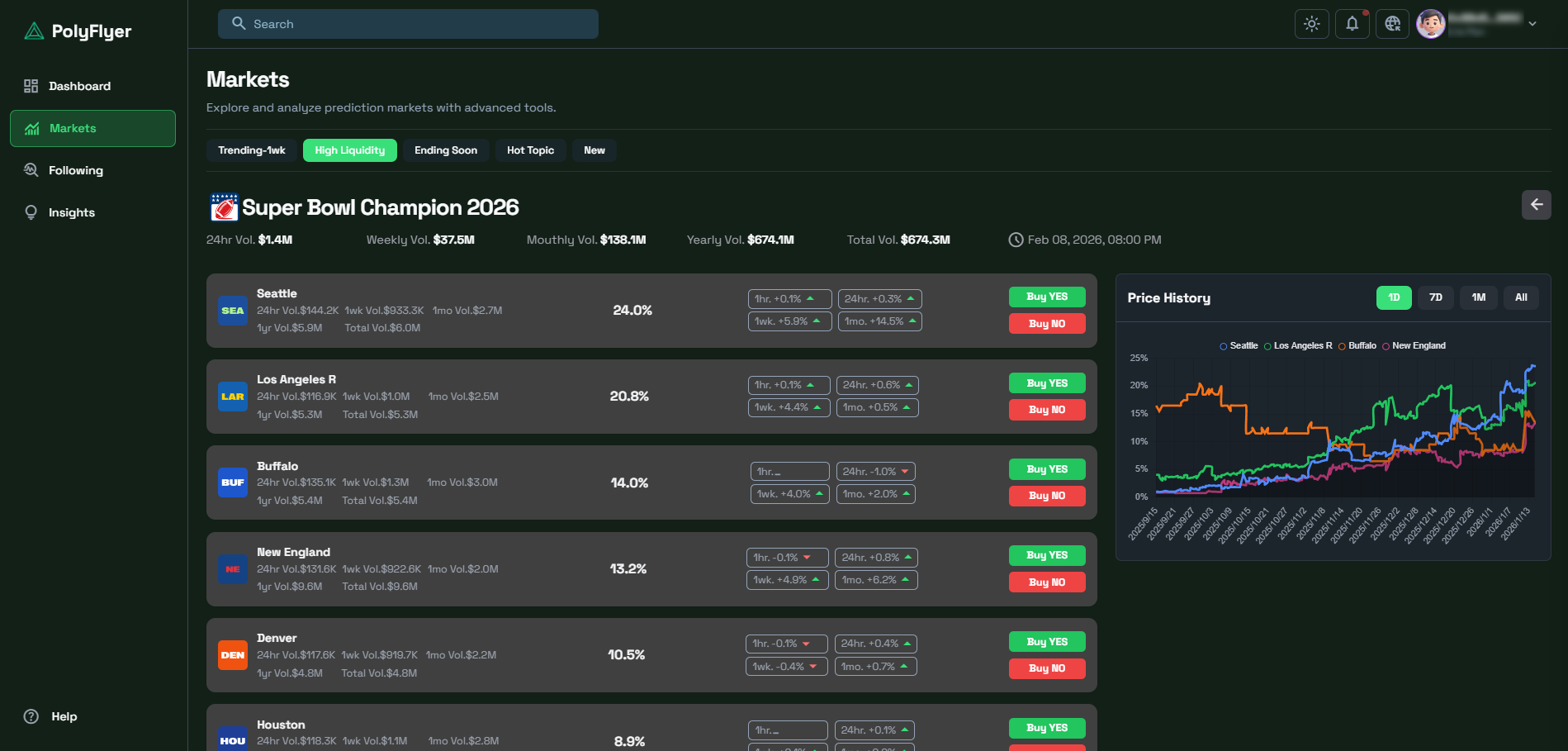
Task: Open notifications with the bell icon
Action: pos(1352,23)
